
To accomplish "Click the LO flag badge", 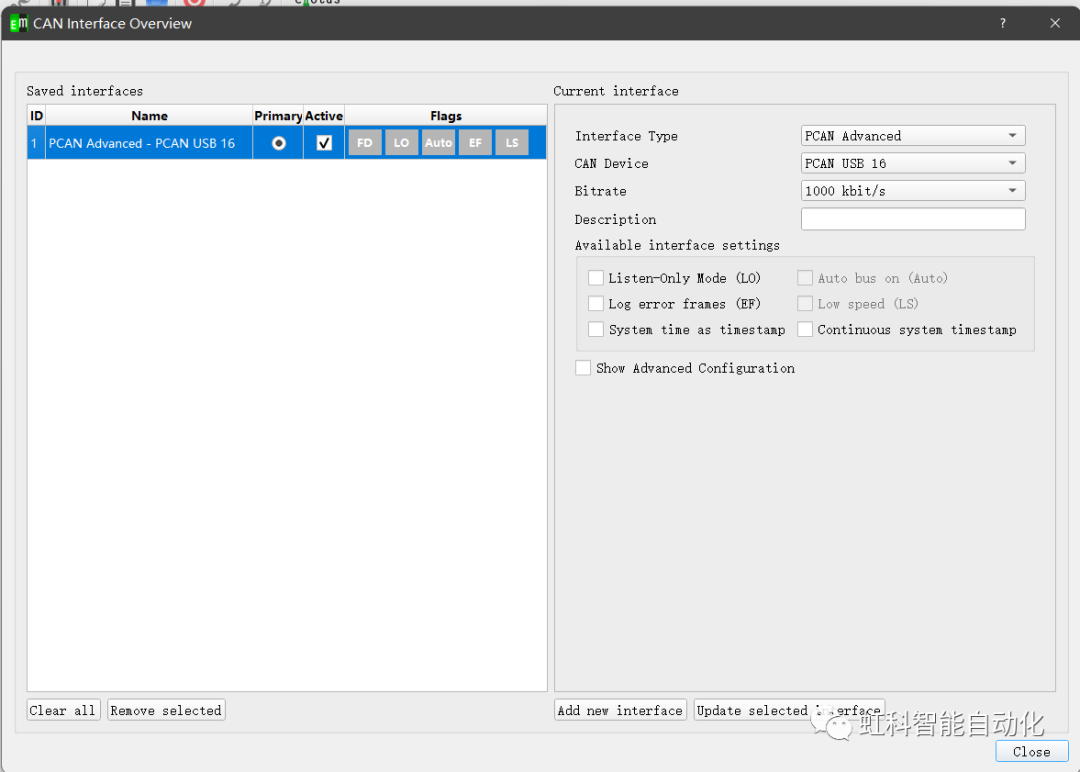I will 401,143.
